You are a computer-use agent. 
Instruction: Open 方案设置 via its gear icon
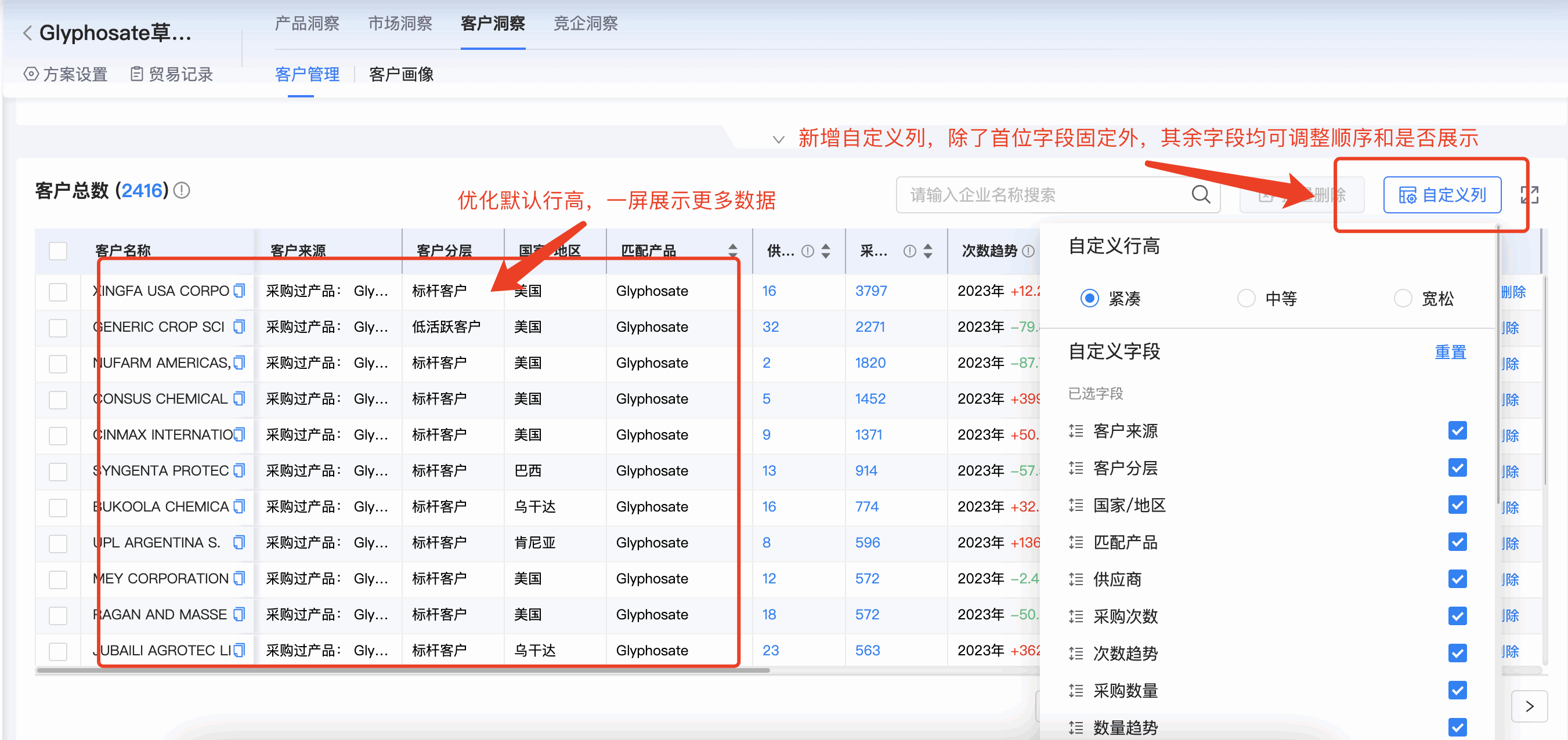pos(30,74)
